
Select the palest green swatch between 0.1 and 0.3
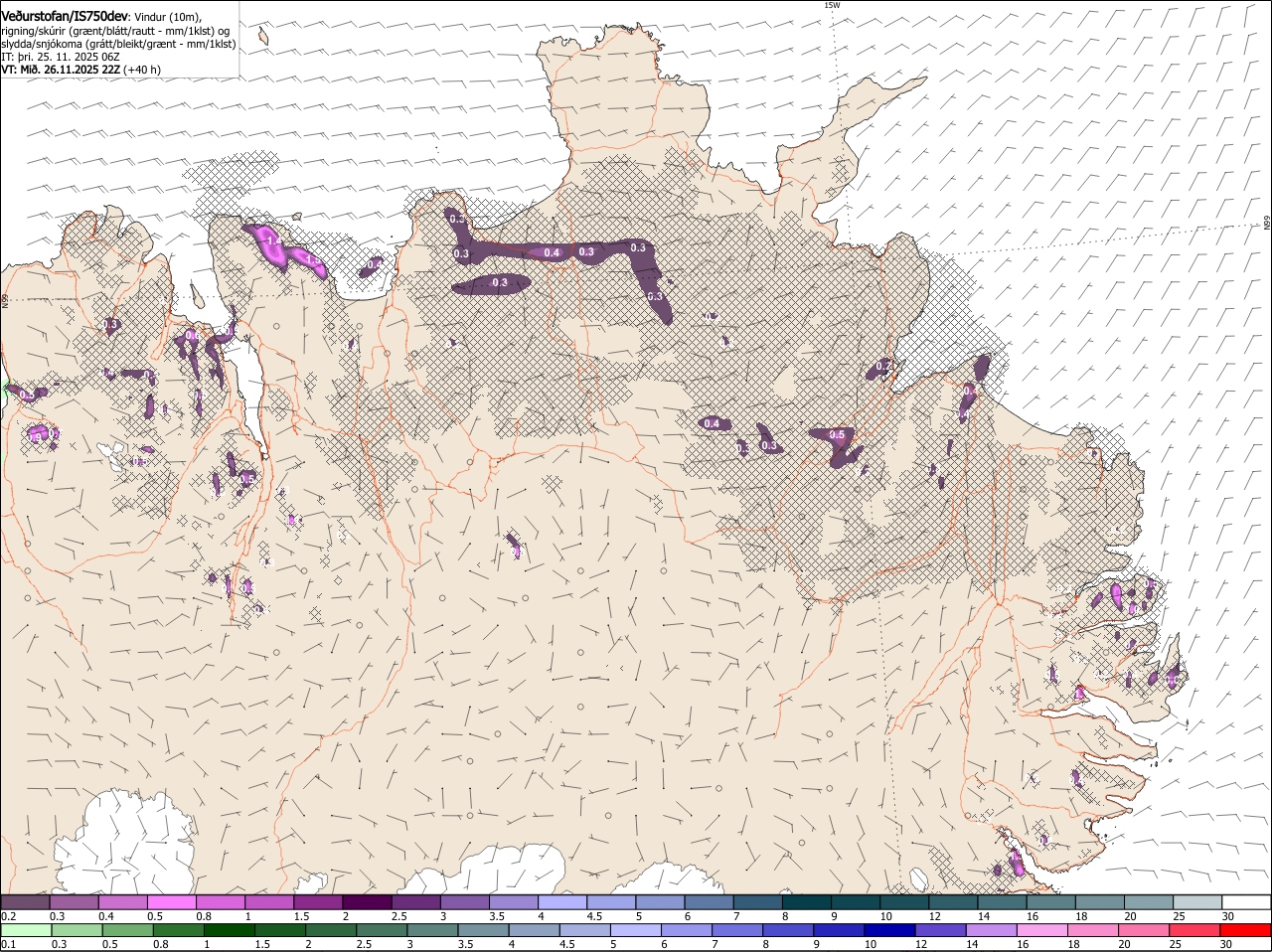pyautogui.click(x=26, y=930)
